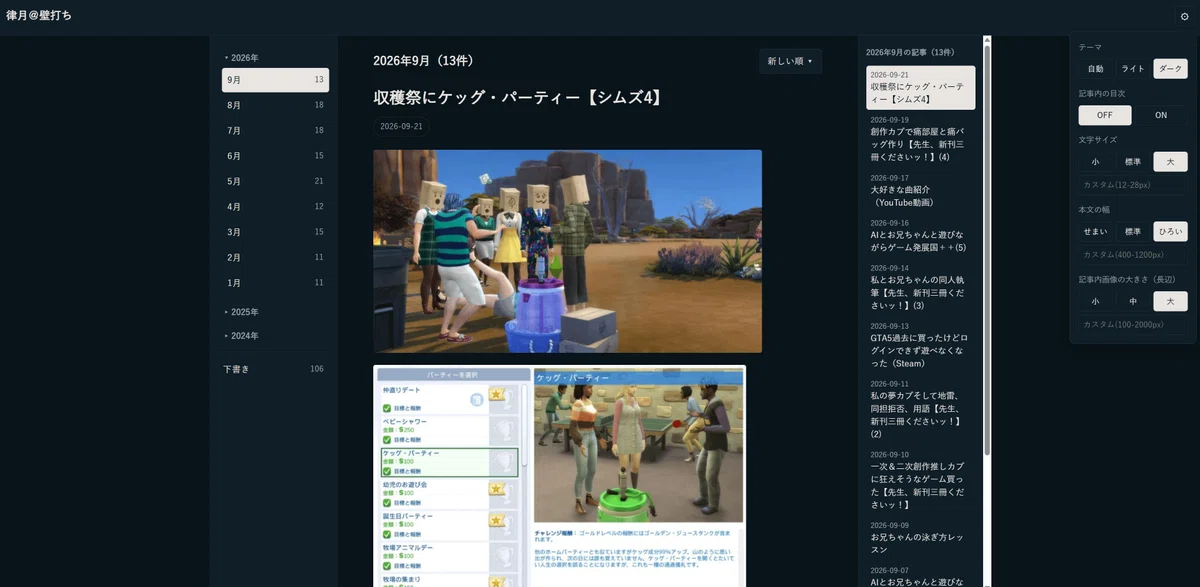Set theme to ライト
The width and height of the screenshot is (1200, 587).
pos(1133,69)
